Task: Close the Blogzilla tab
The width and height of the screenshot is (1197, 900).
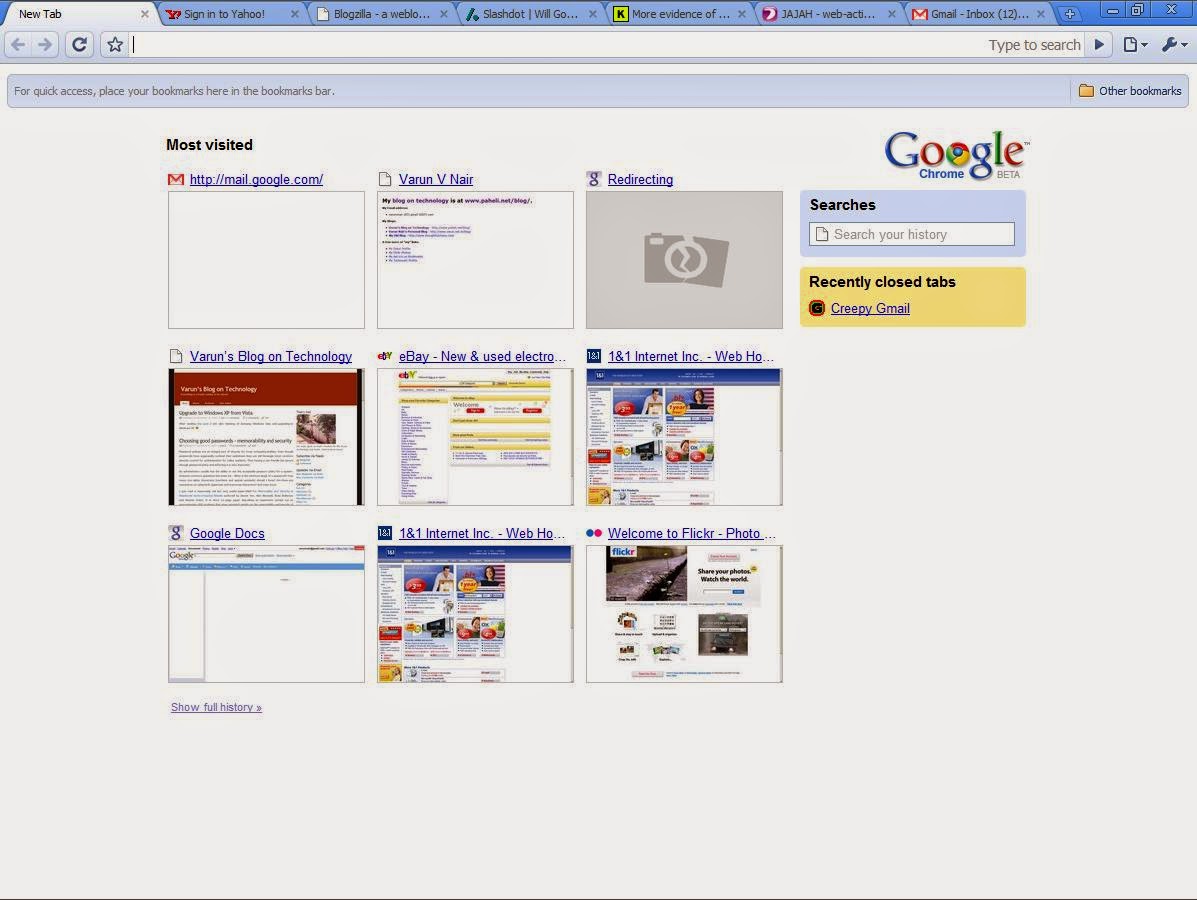Action: [444, 14]
